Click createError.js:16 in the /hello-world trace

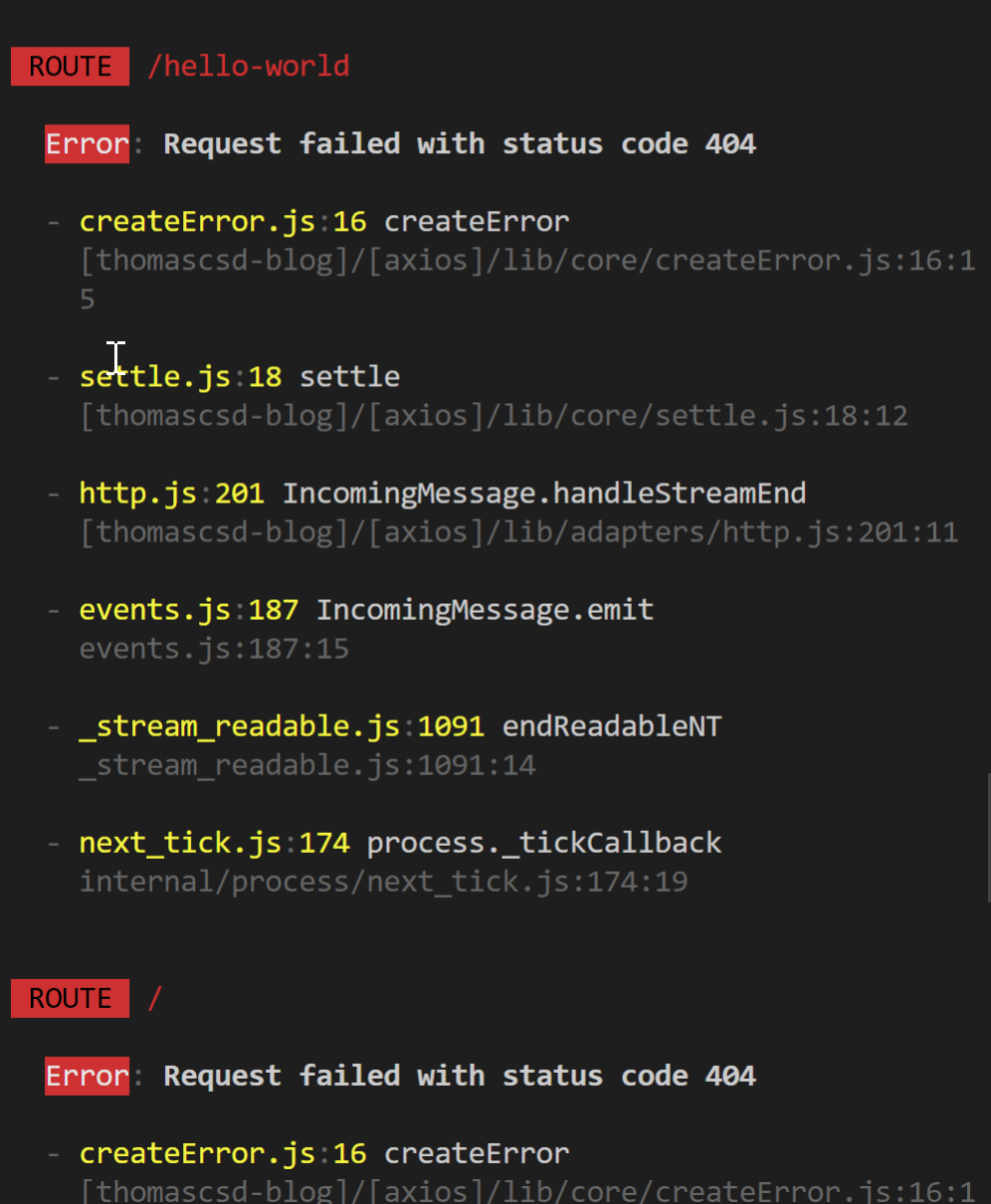click(223, 222)
